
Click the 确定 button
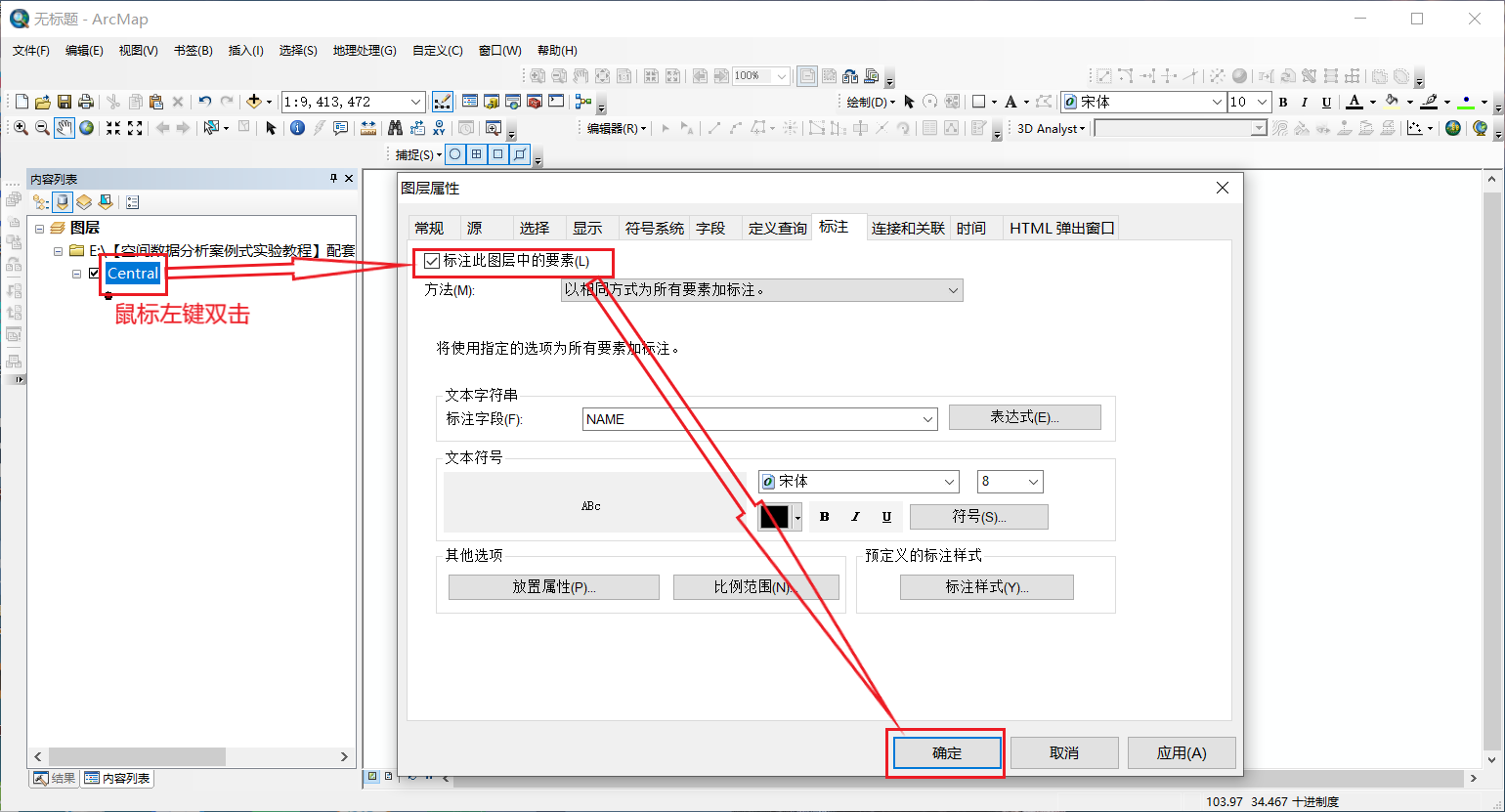pyautogui.click(x=947, y=753)
